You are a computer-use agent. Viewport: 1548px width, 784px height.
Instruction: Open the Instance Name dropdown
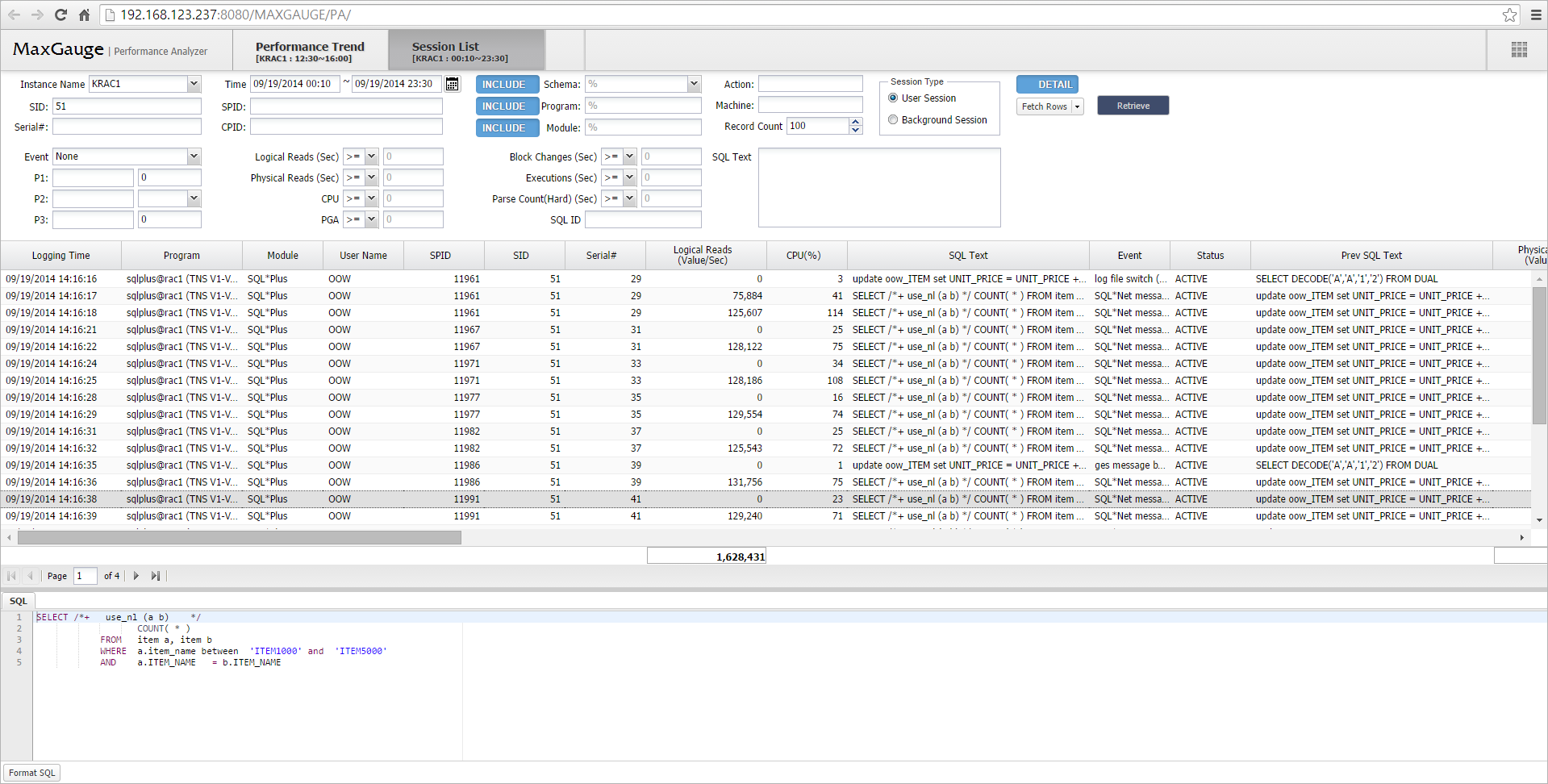(194, 84)
